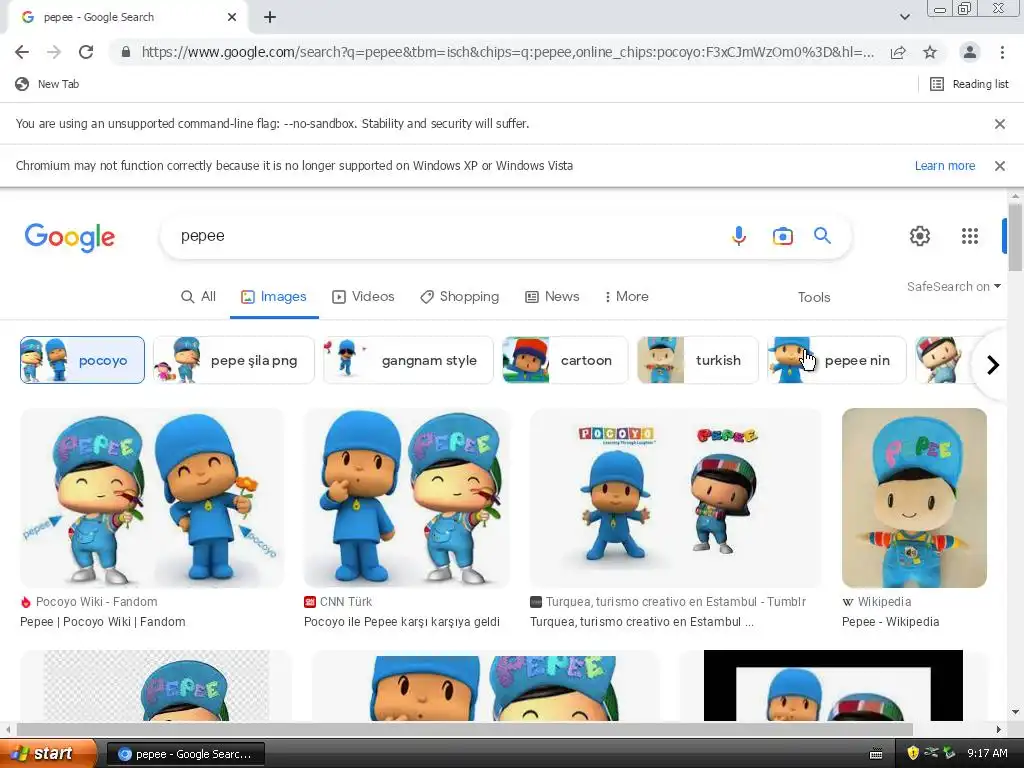Open Pocoyo ile Pepee karşı karşıya geldi
The height and width of the screenshot is (768, 1024).
pos(402,622)
